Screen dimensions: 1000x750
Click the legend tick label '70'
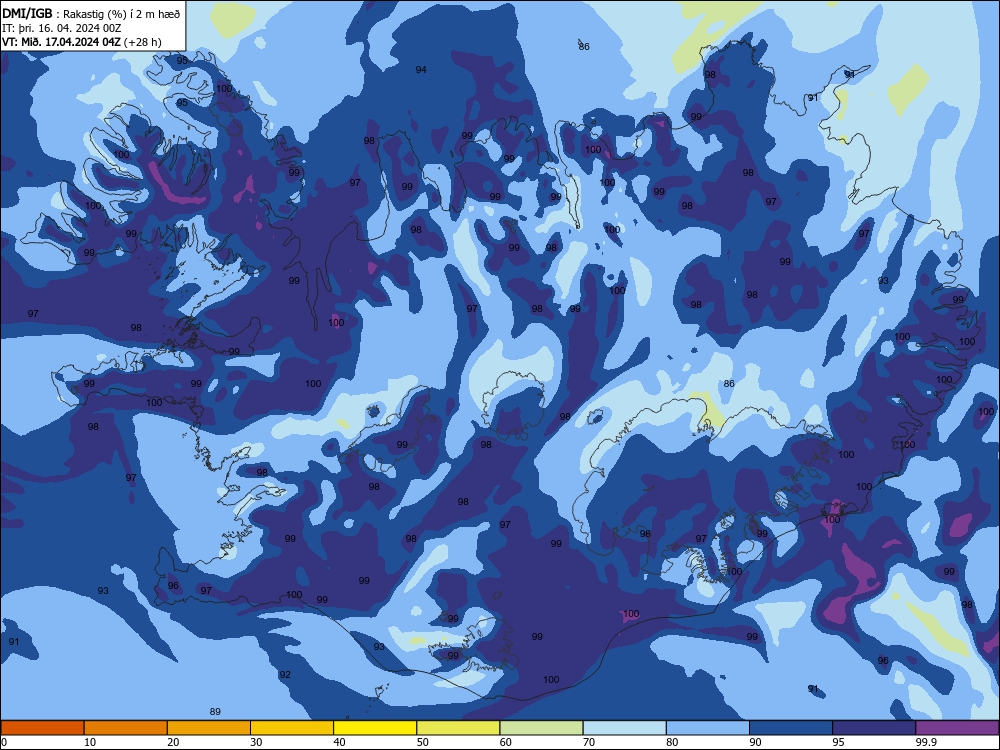[x=589, y=742]
